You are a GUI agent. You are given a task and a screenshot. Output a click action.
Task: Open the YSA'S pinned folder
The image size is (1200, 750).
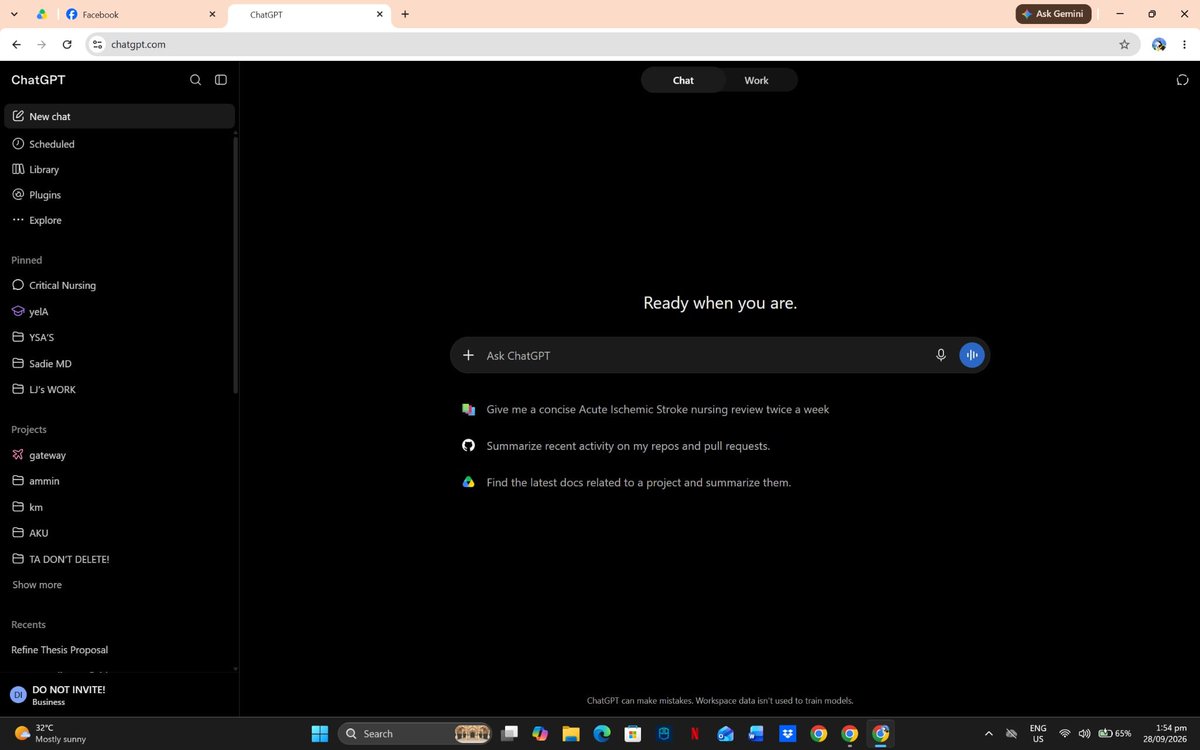click(120, 337)
